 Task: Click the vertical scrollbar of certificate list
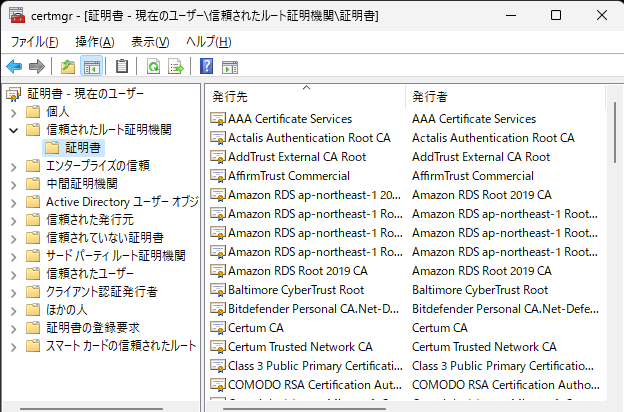615,132
